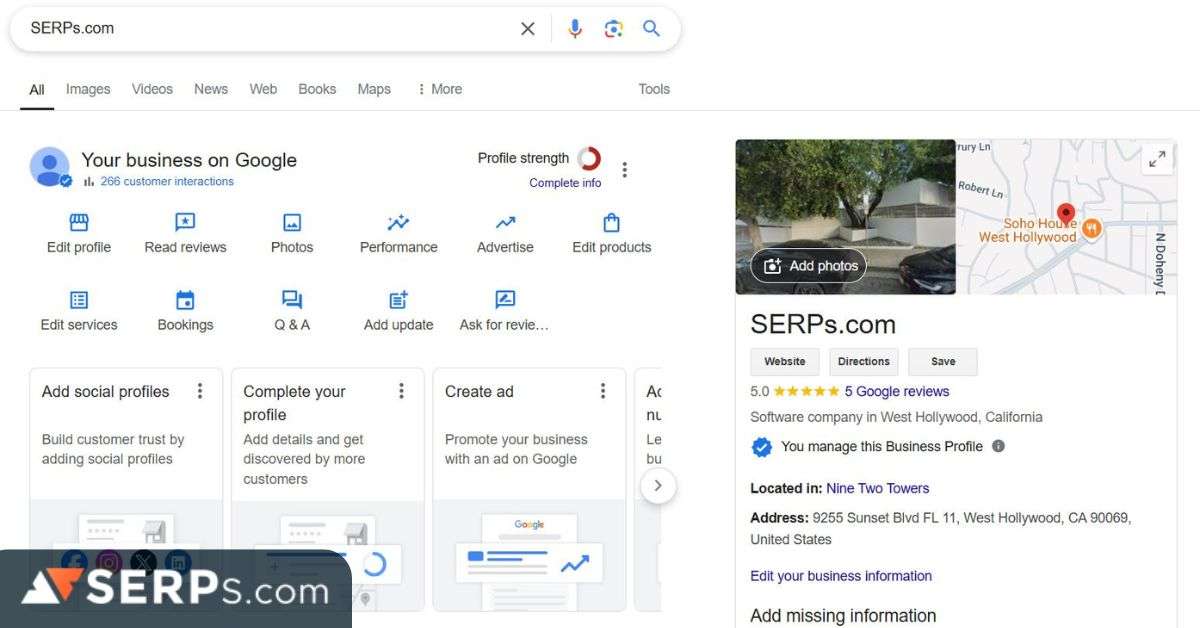Select the All results tab
This screenshot has width=1200, height=628.
[x=37, y=89]
